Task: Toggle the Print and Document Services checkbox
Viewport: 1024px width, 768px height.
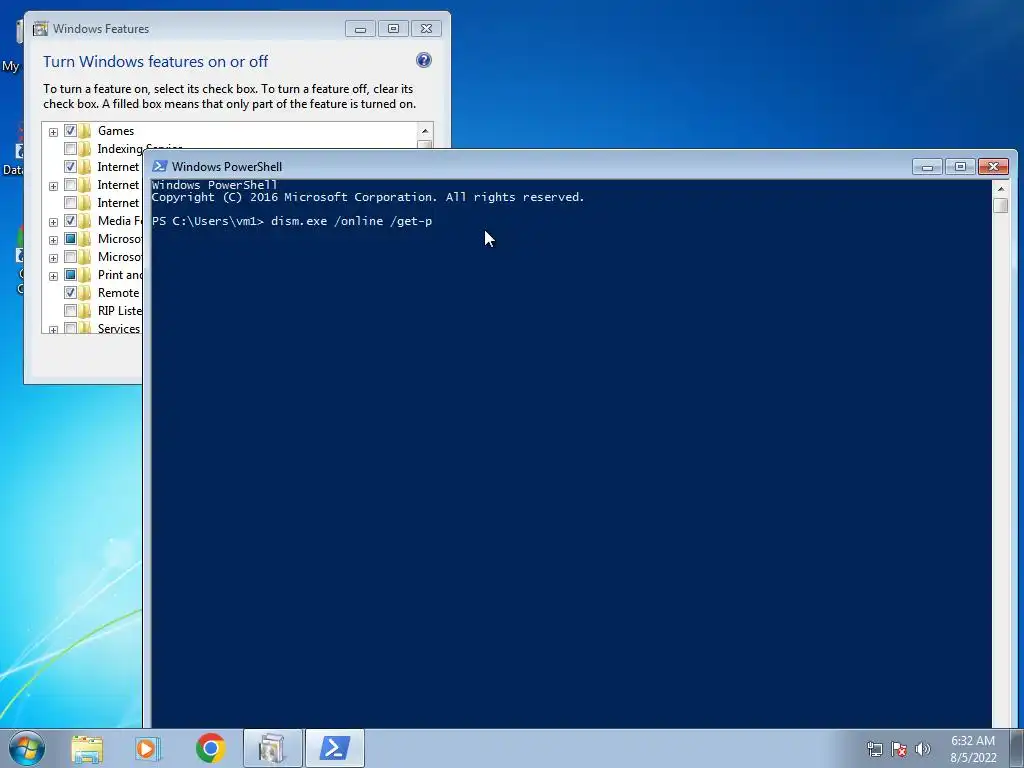Action: pos(71,275)
